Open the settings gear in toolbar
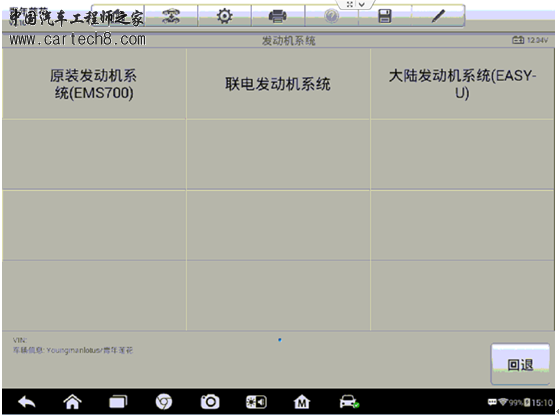The width and height of the screenshot is (559, 419). (225, 16)
